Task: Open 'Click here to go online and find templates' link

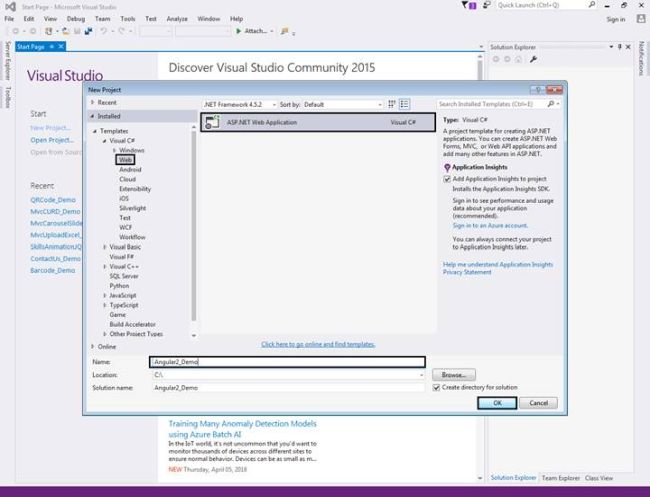Action: (318, 344)
